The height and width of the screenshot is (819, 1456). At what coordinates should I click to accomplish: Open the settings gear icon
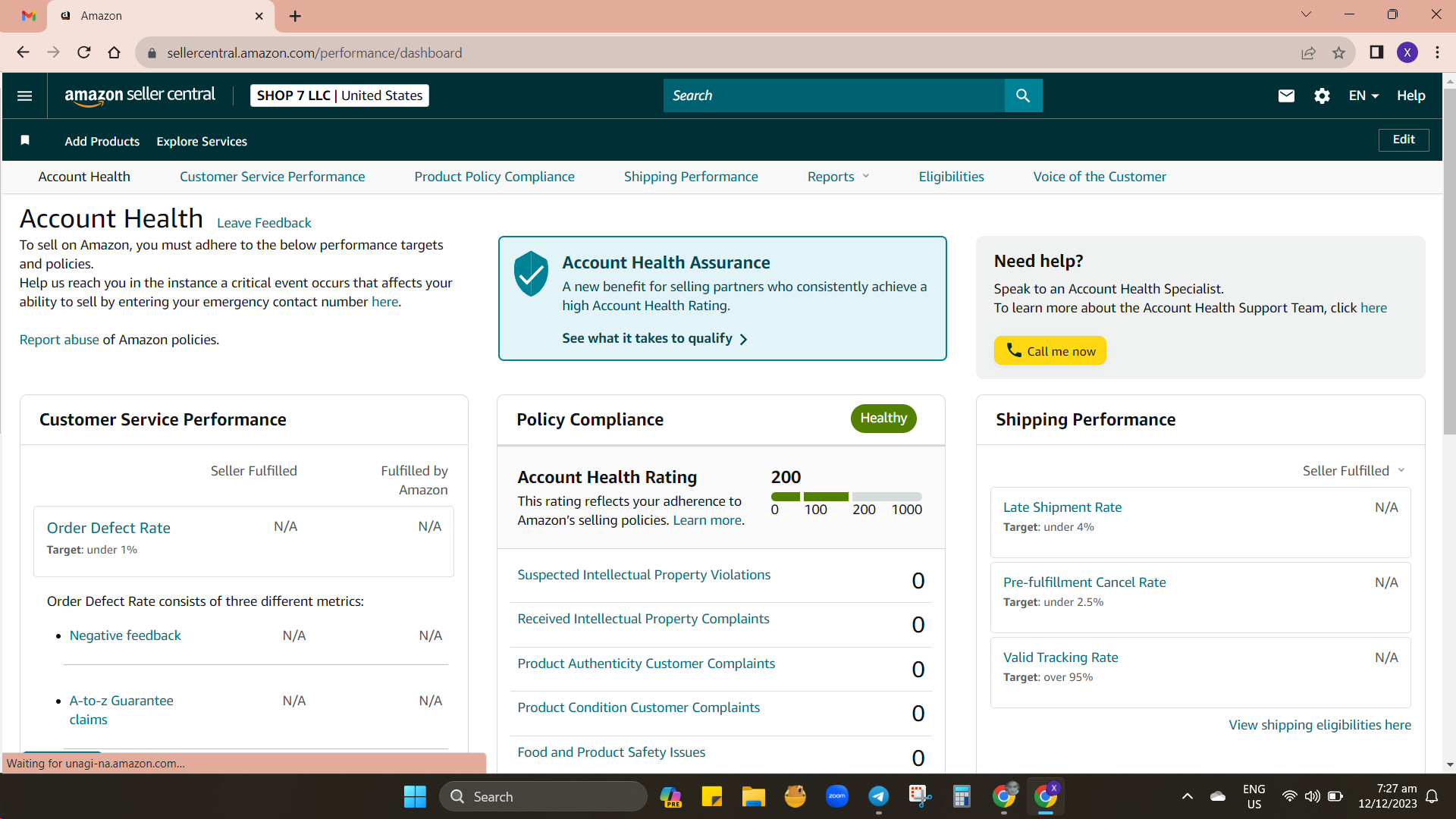(x=1322, y=96)
